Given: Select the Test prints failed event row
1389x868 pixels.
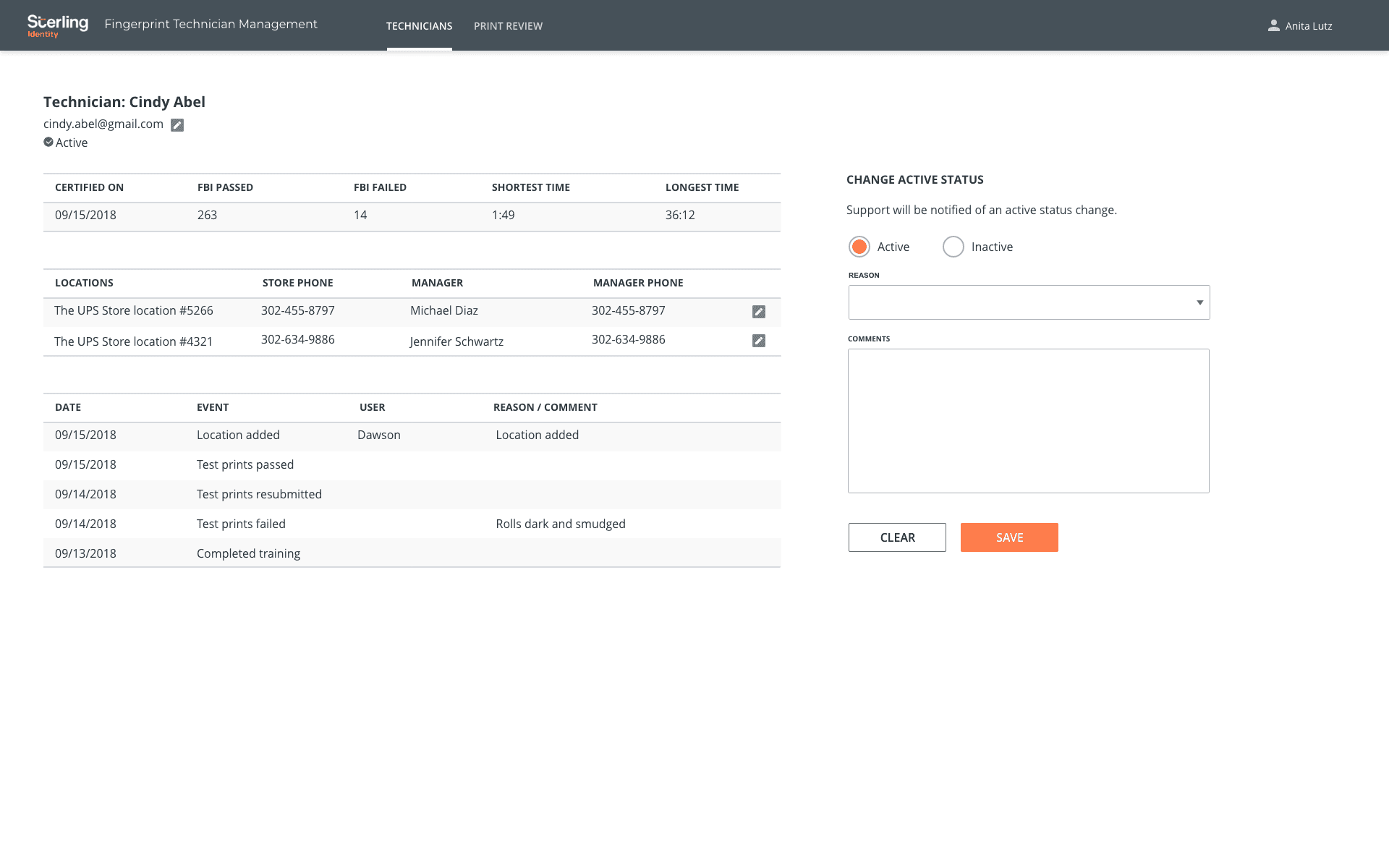Looking at the screenshot, I should [241, 524].
